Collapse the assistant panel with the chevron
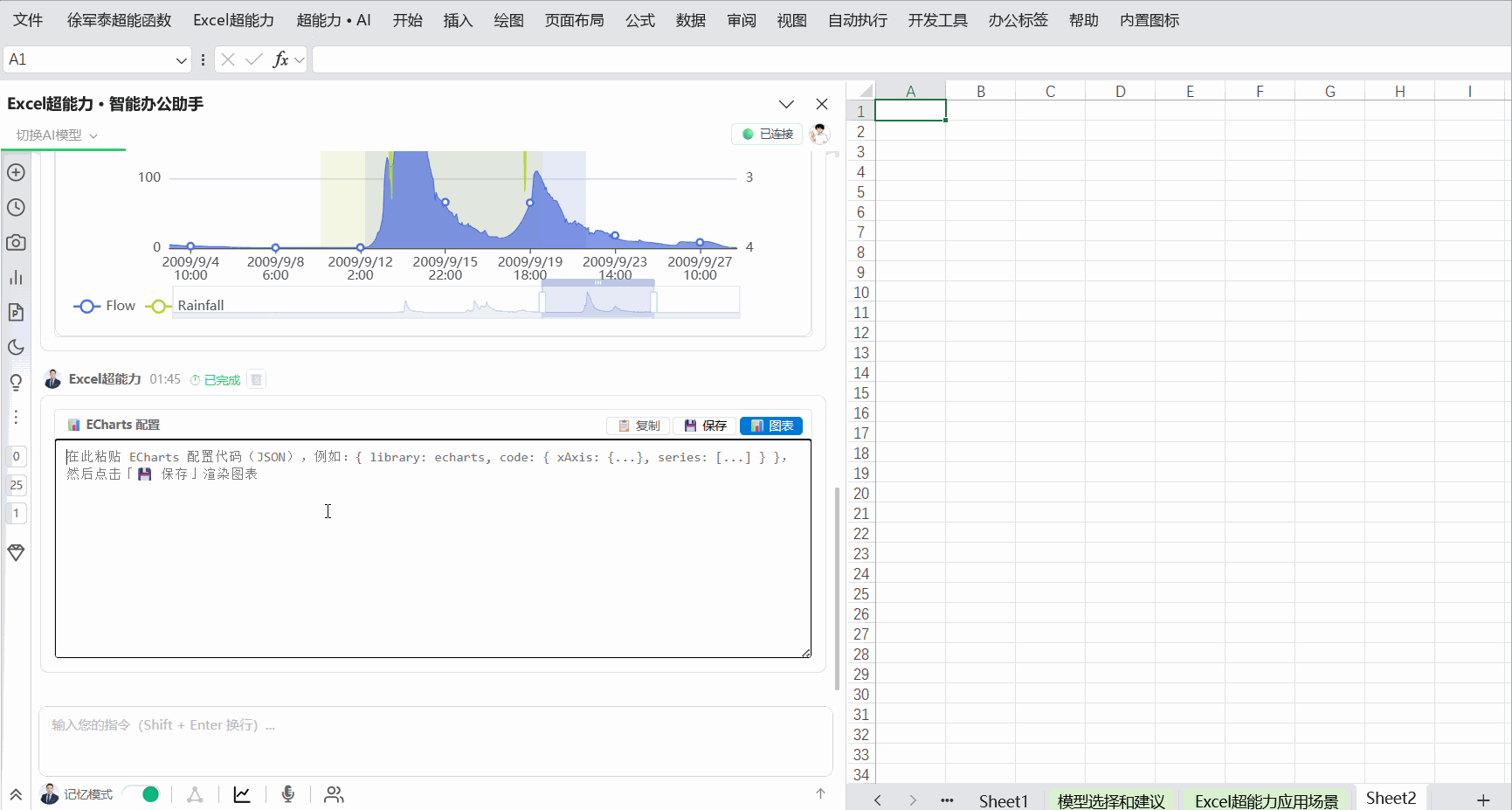Screen dimensions: 1512x810 pyautogui.click(x=786, y=104)
